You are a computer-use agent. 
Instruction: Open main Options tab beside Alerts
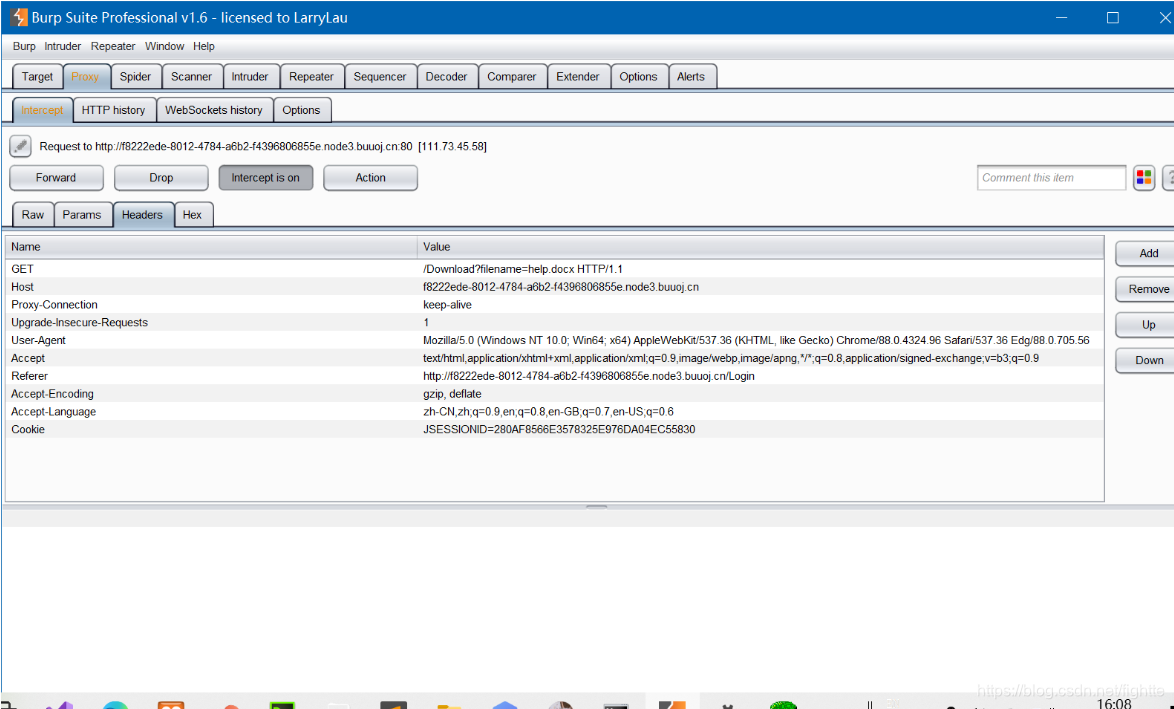[x=638, y=76]
